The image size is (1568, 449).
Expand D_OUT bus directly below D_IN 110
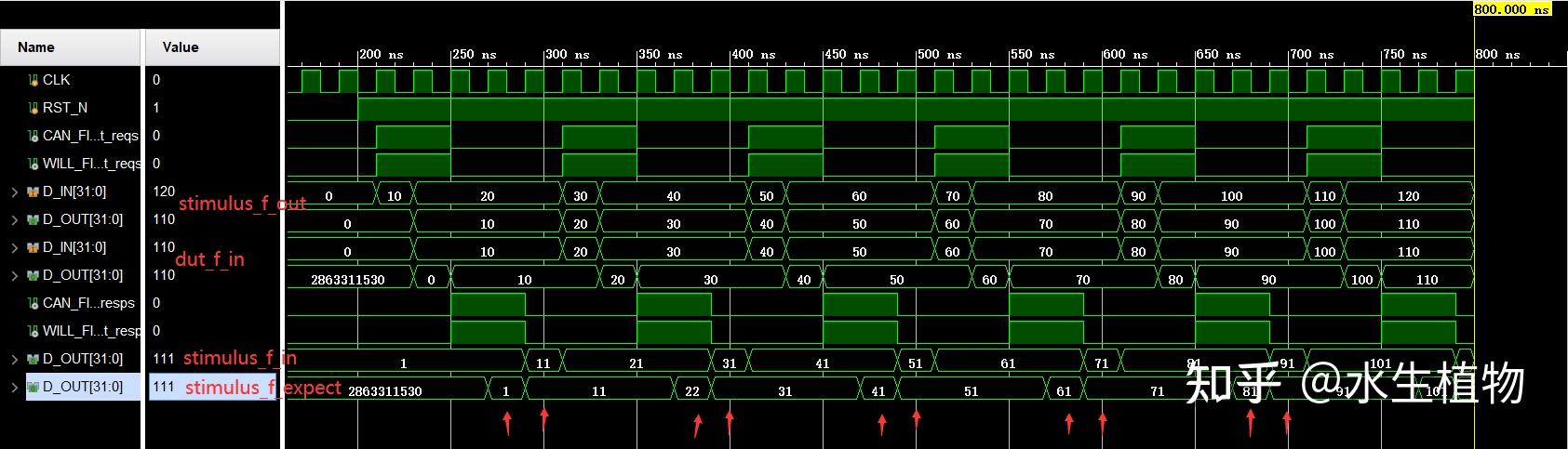click(14, 275)
